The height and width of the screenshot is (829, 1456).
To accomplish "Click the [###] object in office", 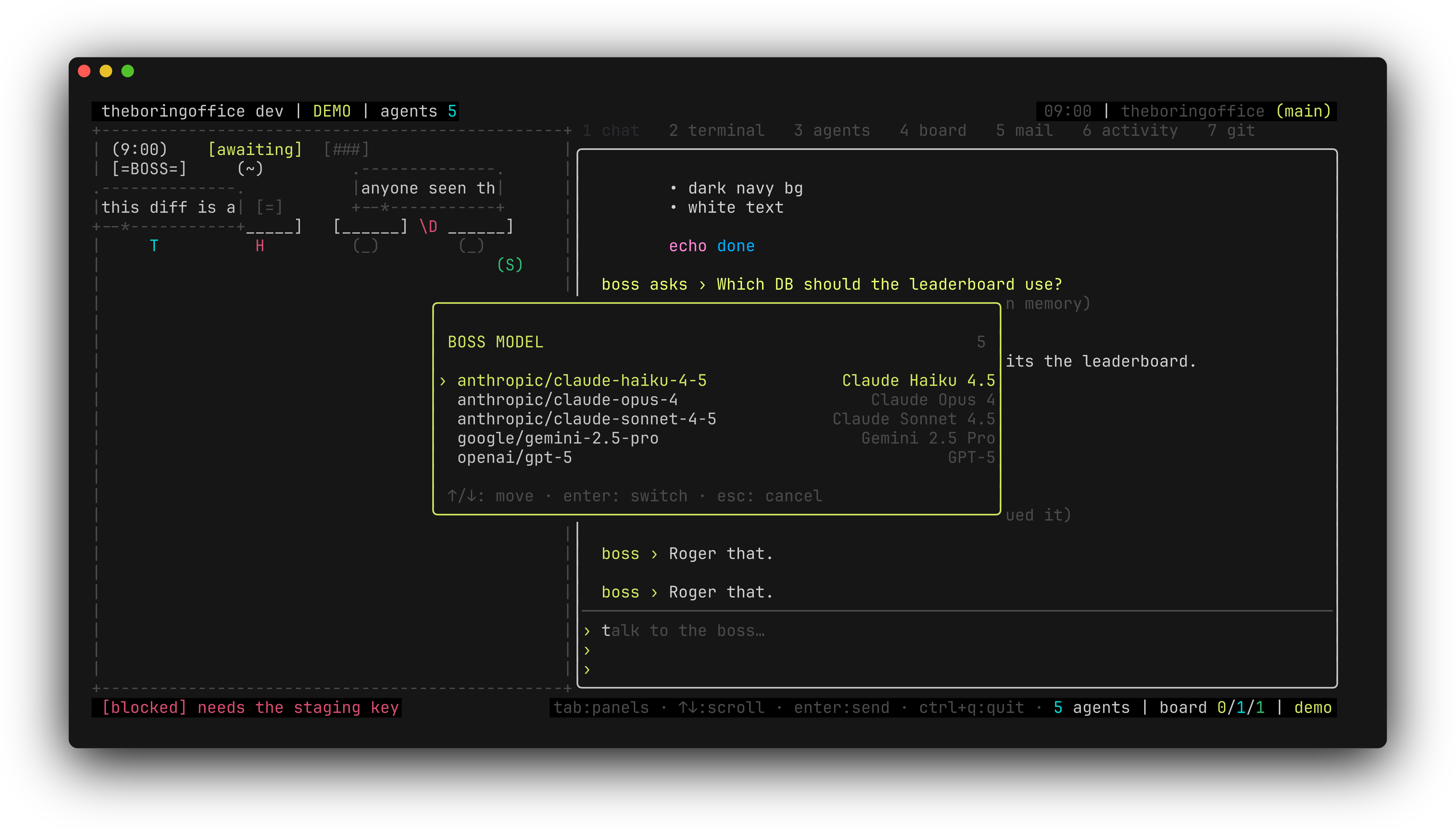I will (x=346, y=150).
